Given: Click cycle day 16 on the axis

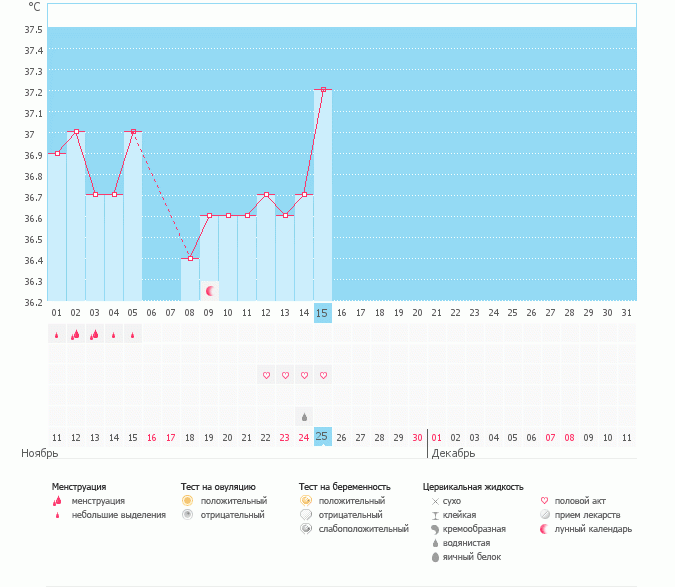Looking at the screenshot, I should [x=341, y=313].
